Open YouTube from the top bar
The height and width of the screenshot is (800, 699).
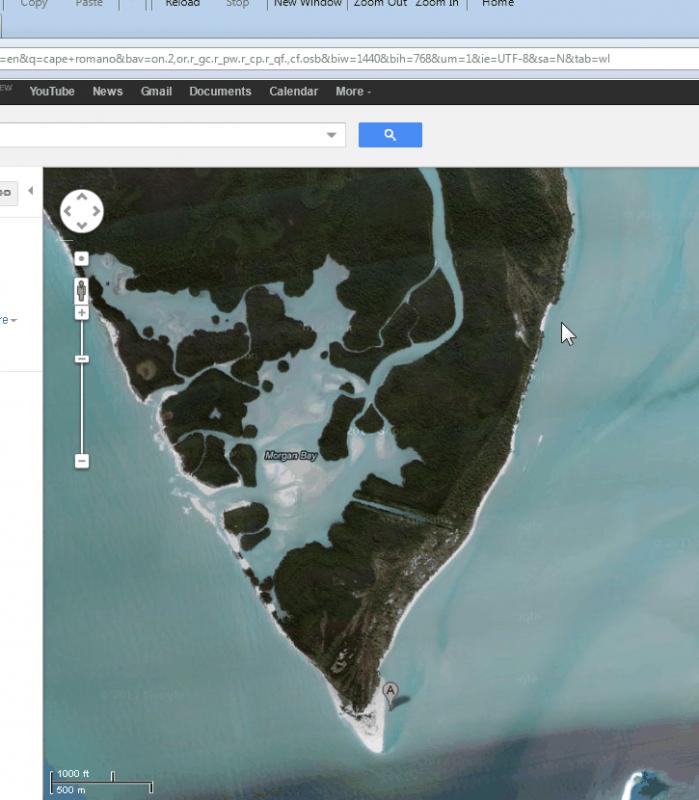(x=52, y=91)
